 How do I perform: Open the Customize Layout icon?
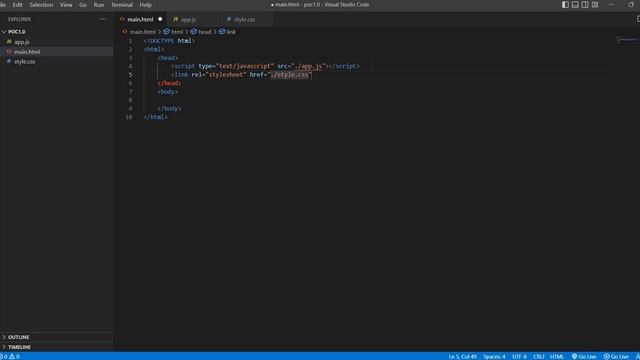(595, 4)
